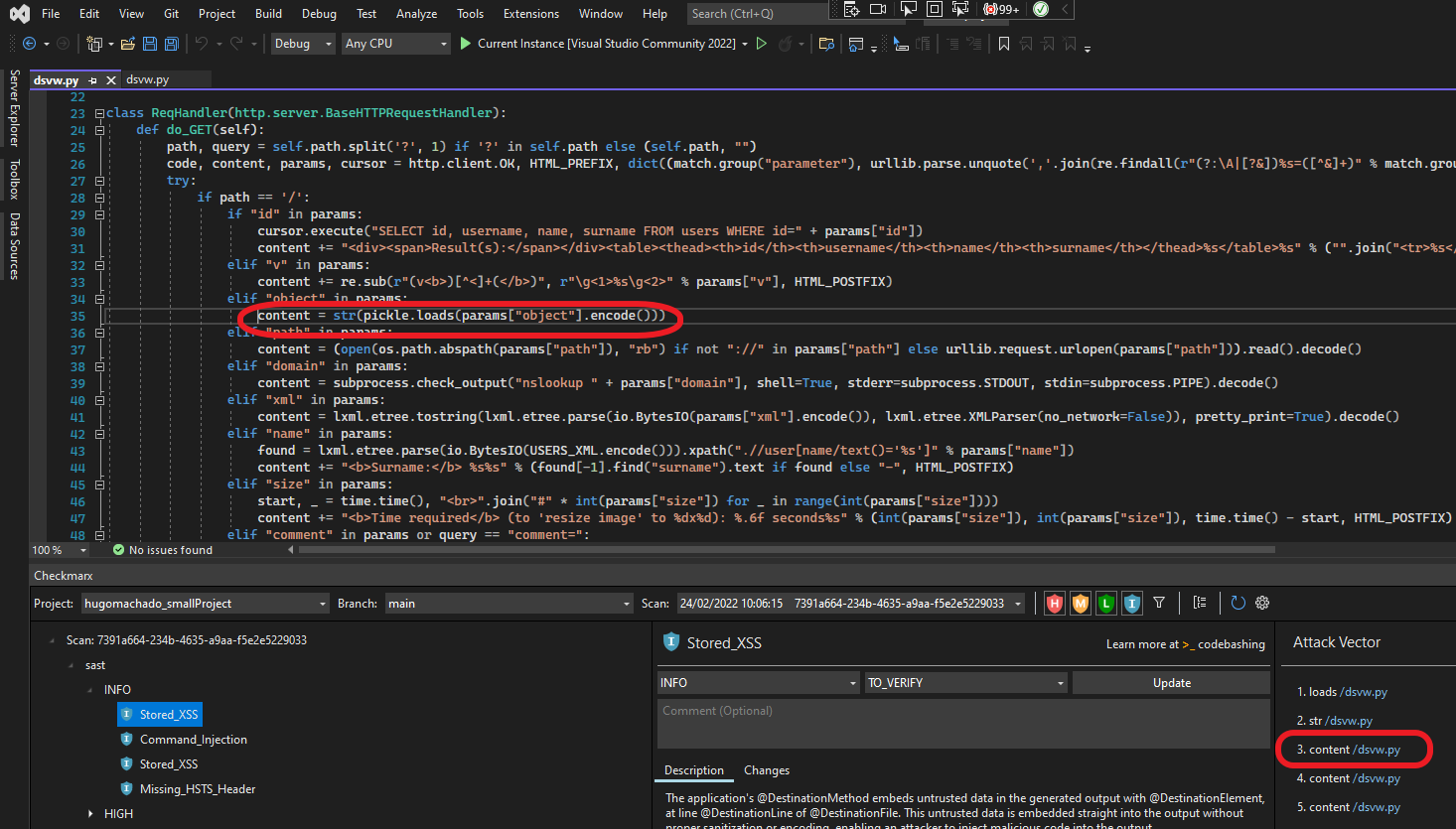Click the blue shield icon beside the Stored_XSS title

tap(671, 642)
